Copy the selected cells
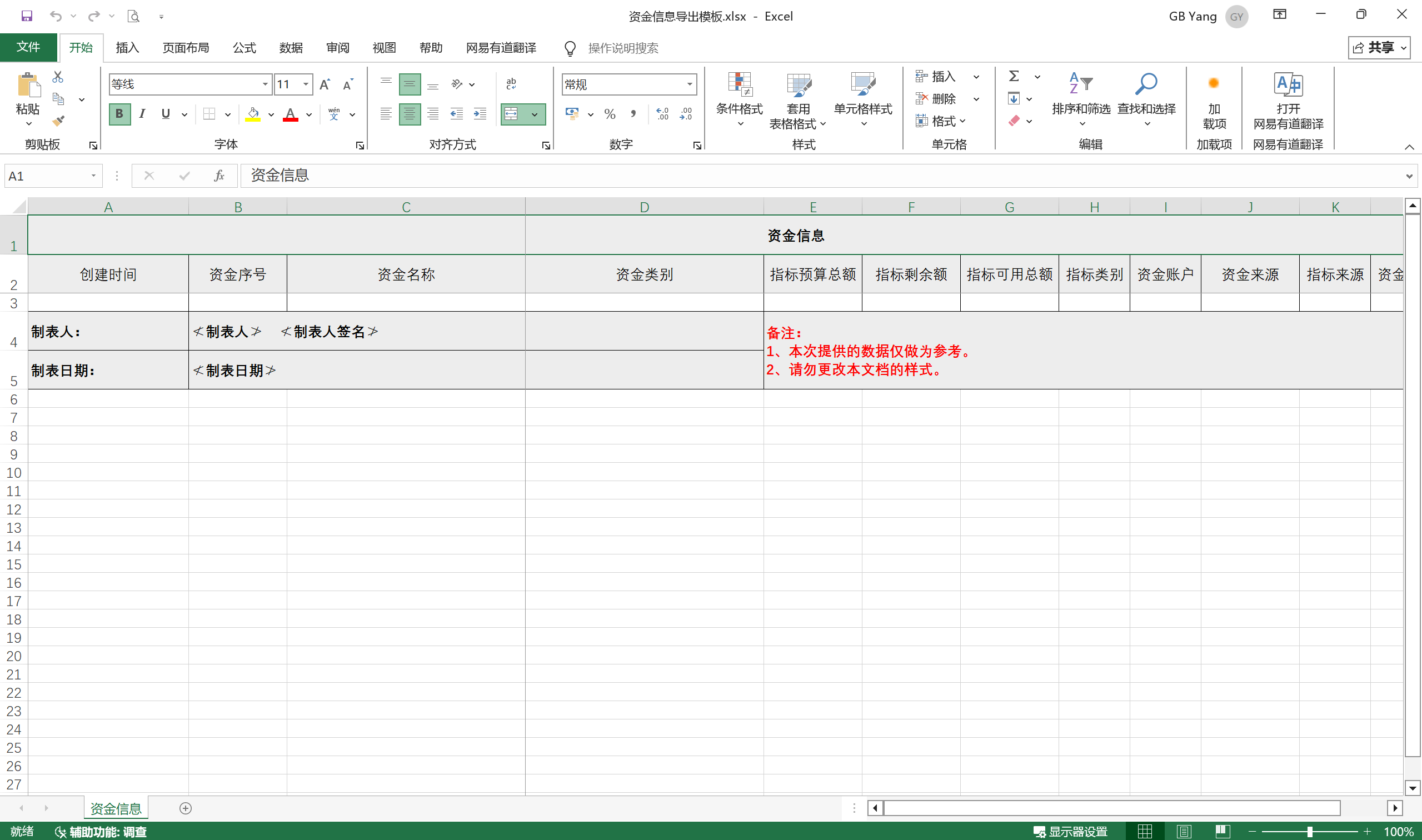This screenshot has height=840, width=1422. [58, 99]
